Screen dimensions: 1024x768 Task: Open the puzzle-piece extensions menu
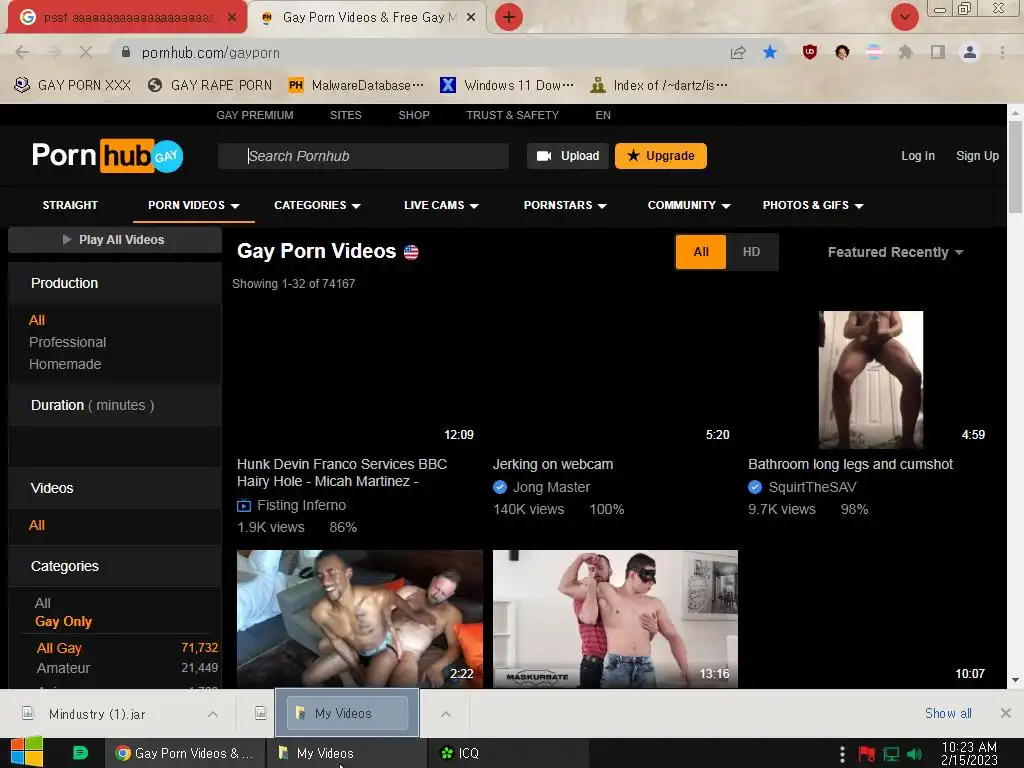tap(905, 52)
